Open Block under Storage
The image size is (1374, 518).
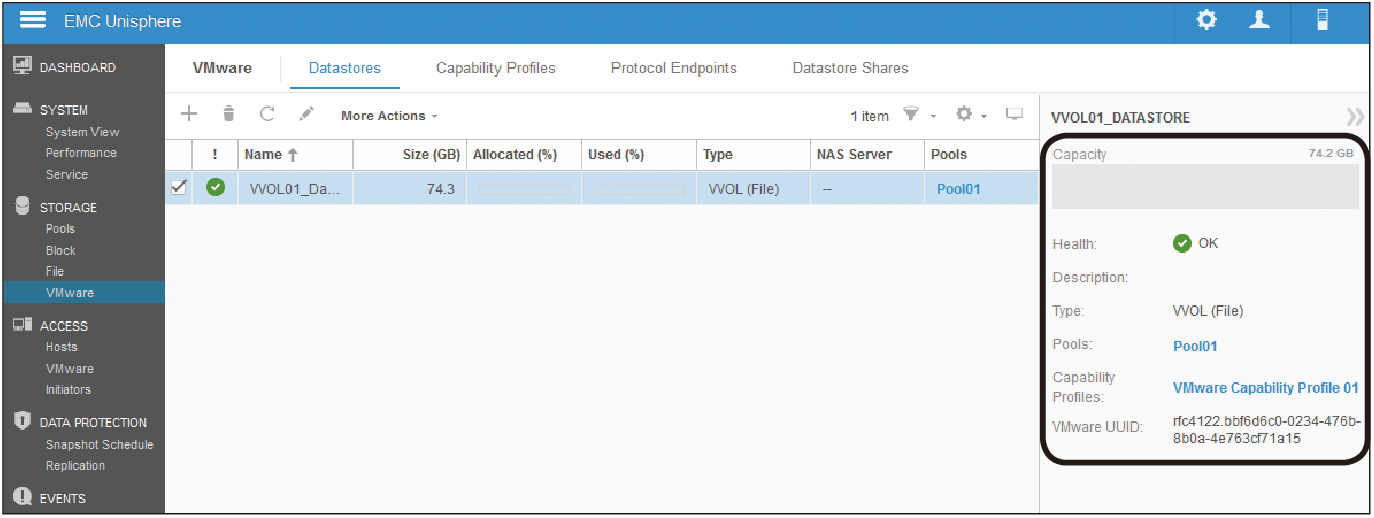click(60, 251)
